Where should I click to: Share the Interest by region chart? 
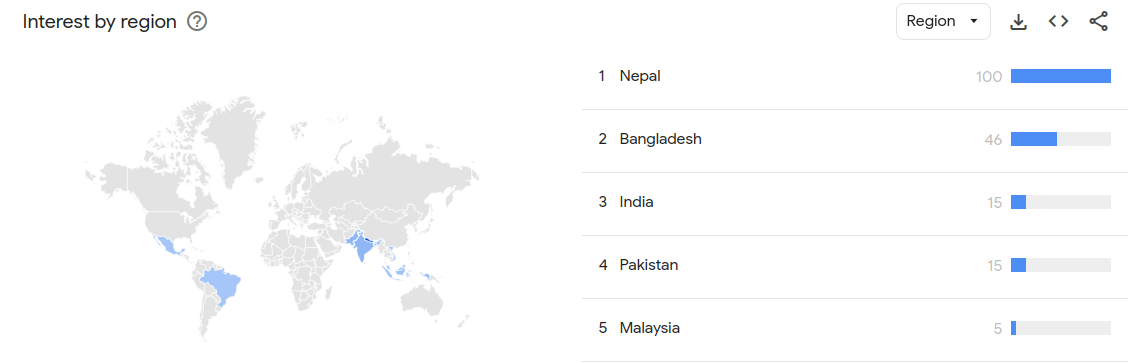pyautogui.click(x=1098, y=22)
